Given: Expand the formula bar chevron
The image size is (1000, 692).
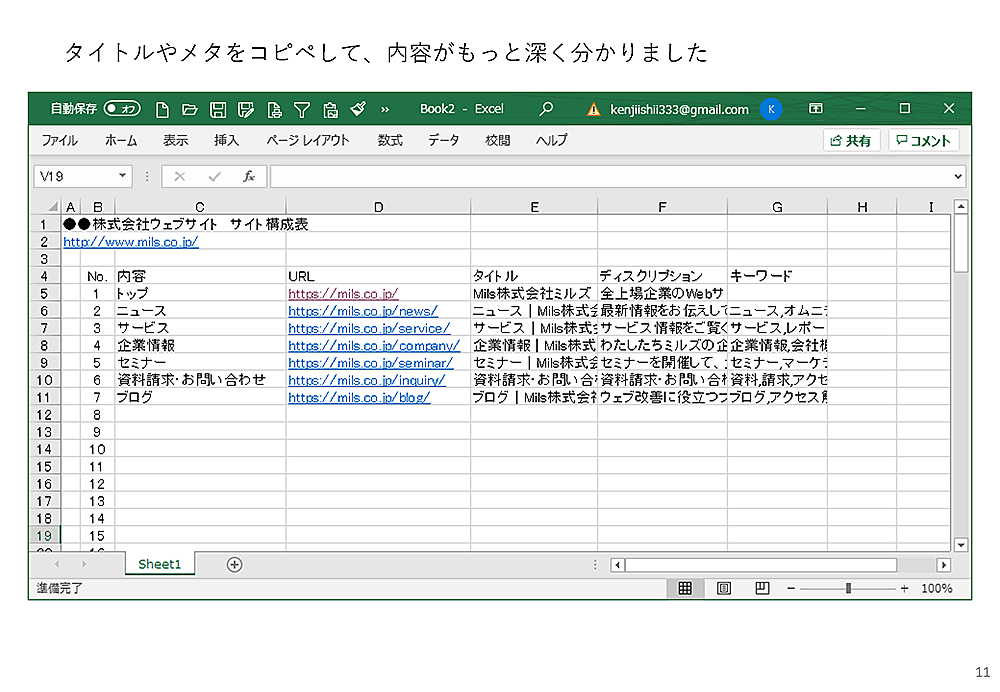Looking at the screenshot, I should [x=958, y=176].
